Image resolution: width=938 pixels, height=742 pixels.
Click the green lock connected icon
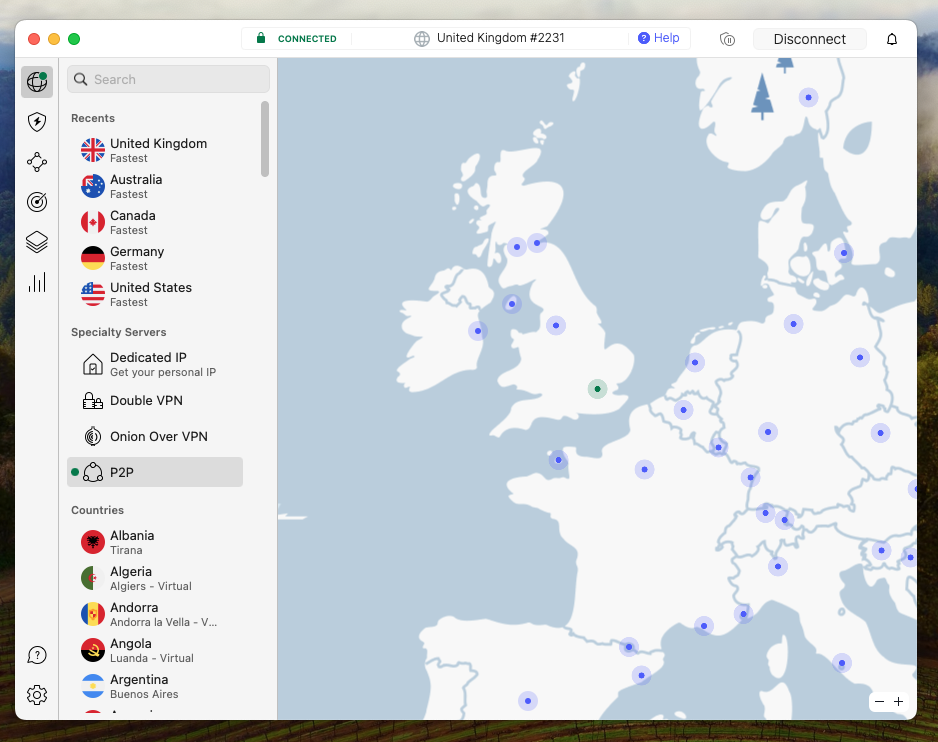(x=261, y=38)
